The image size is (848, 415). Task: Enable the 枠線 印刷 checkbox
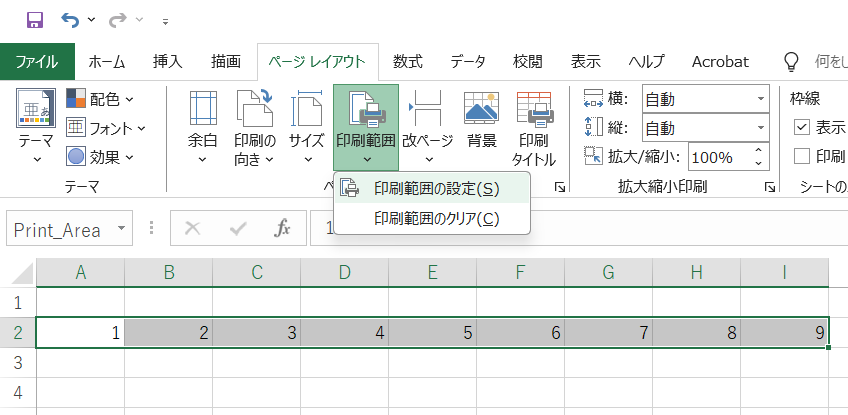tap(802, 156)
